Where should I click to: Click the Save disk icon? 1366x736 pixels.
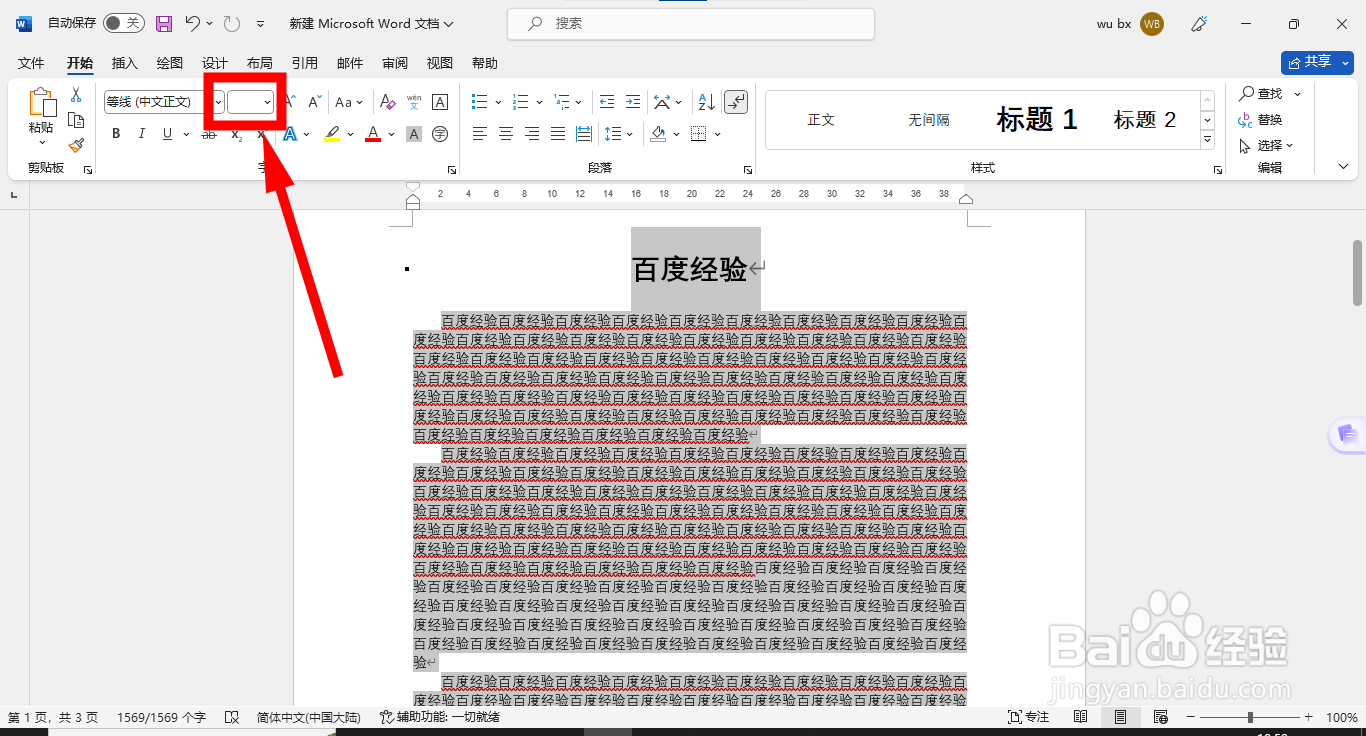point(164,23)
